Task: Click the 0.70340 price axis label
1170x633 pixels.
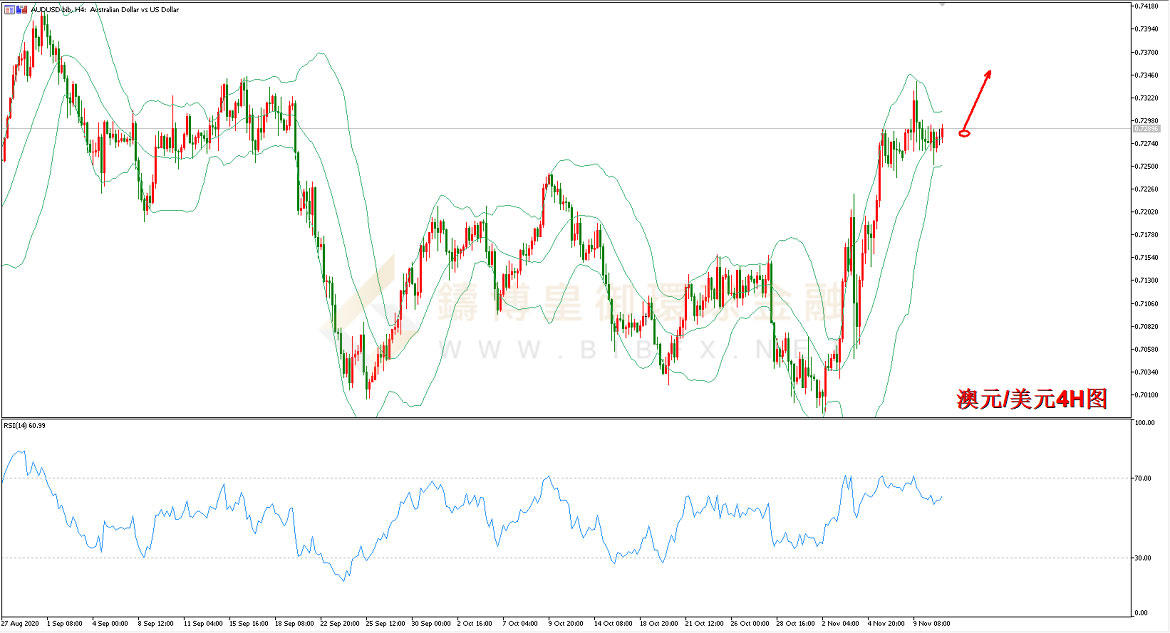Action: (x=1147, y=372)
